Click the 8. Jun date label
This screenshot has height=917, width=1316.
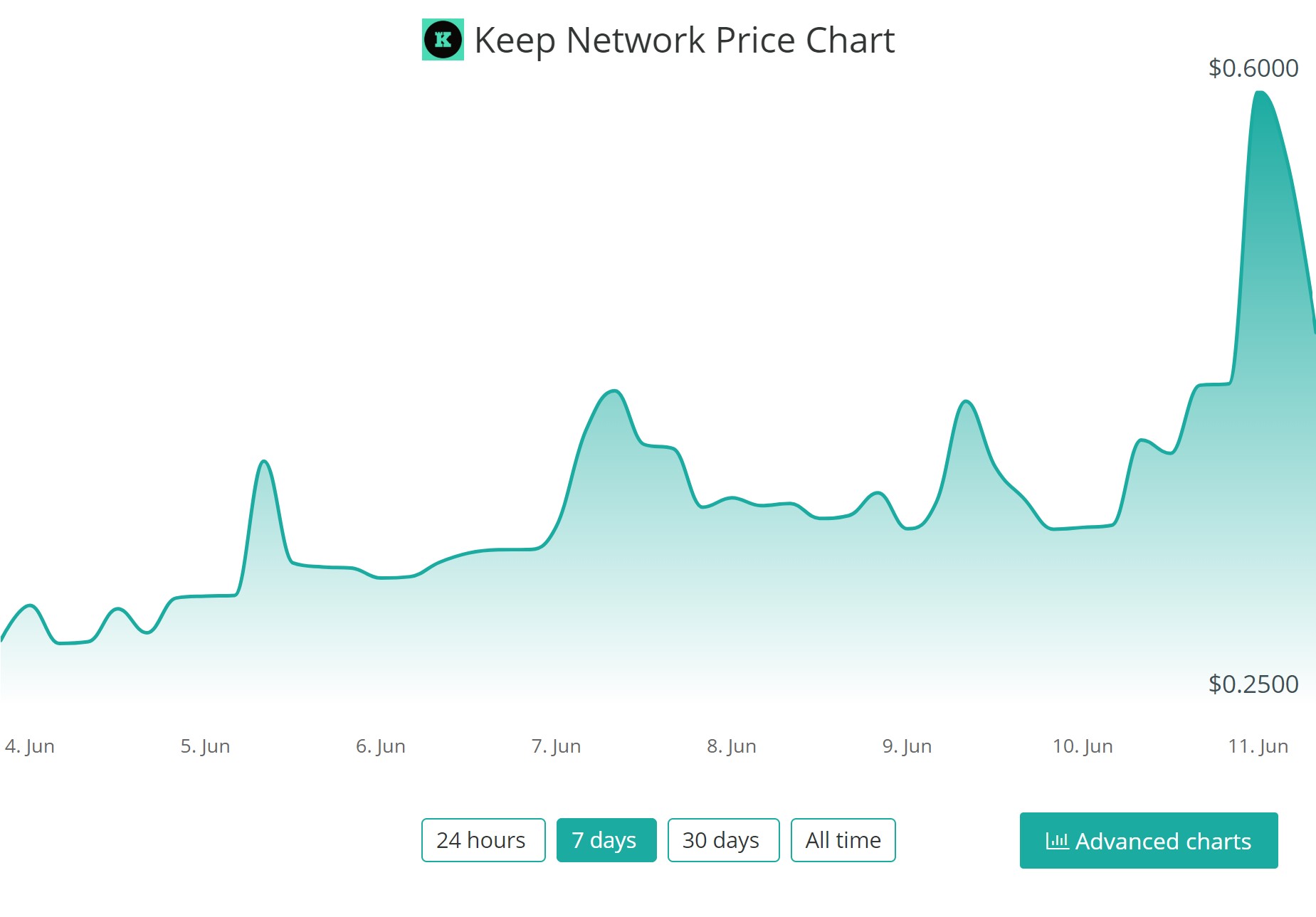[732, 746]
